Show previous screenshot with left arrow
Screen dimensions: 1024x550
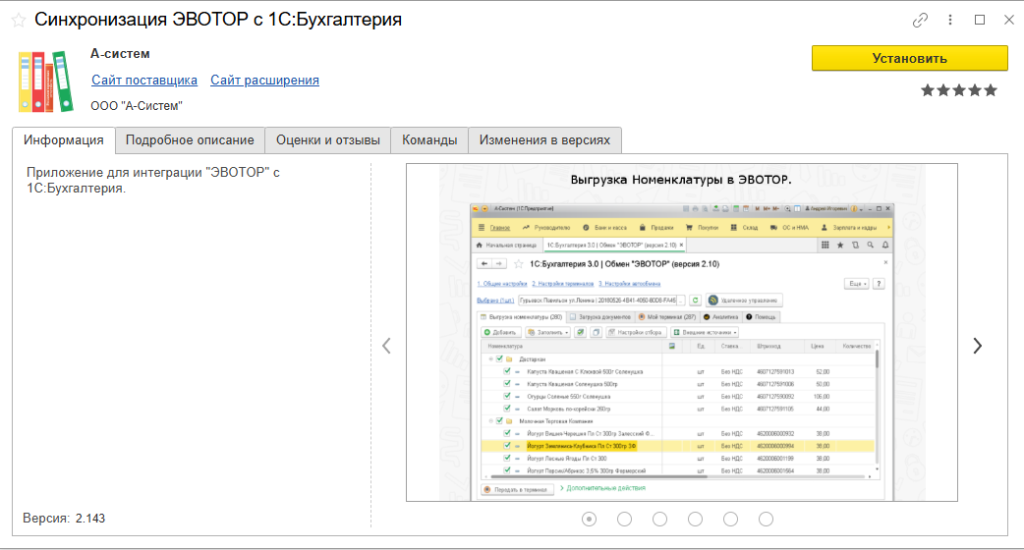pyautogui.click(x=387, y=346)
